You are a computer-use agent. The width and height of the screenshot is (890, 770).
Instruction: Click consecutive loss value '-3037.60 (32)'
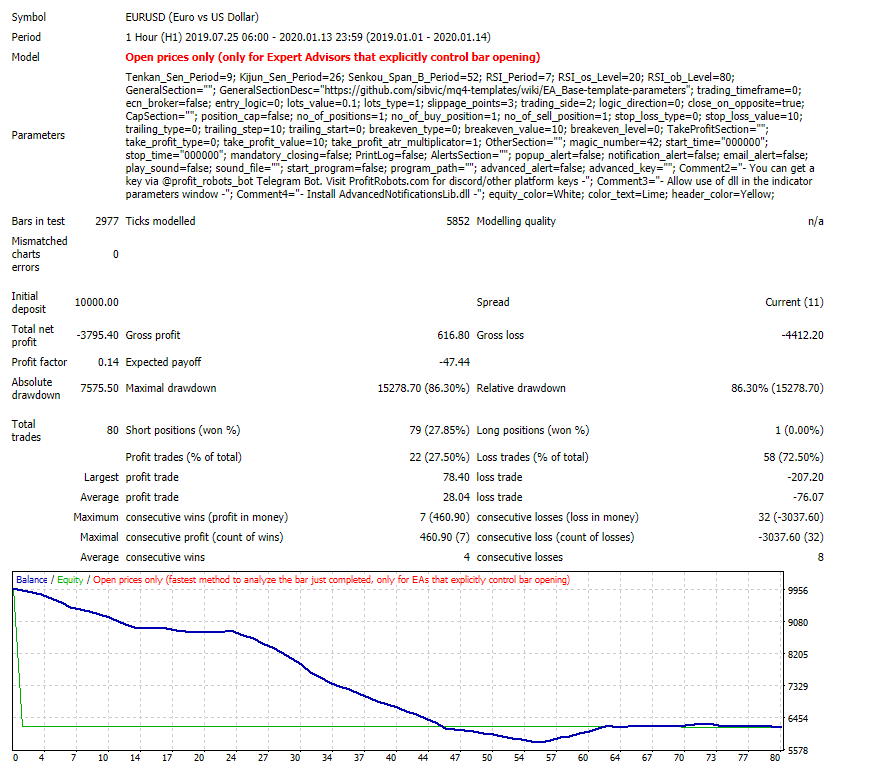[x=791, y=537]
